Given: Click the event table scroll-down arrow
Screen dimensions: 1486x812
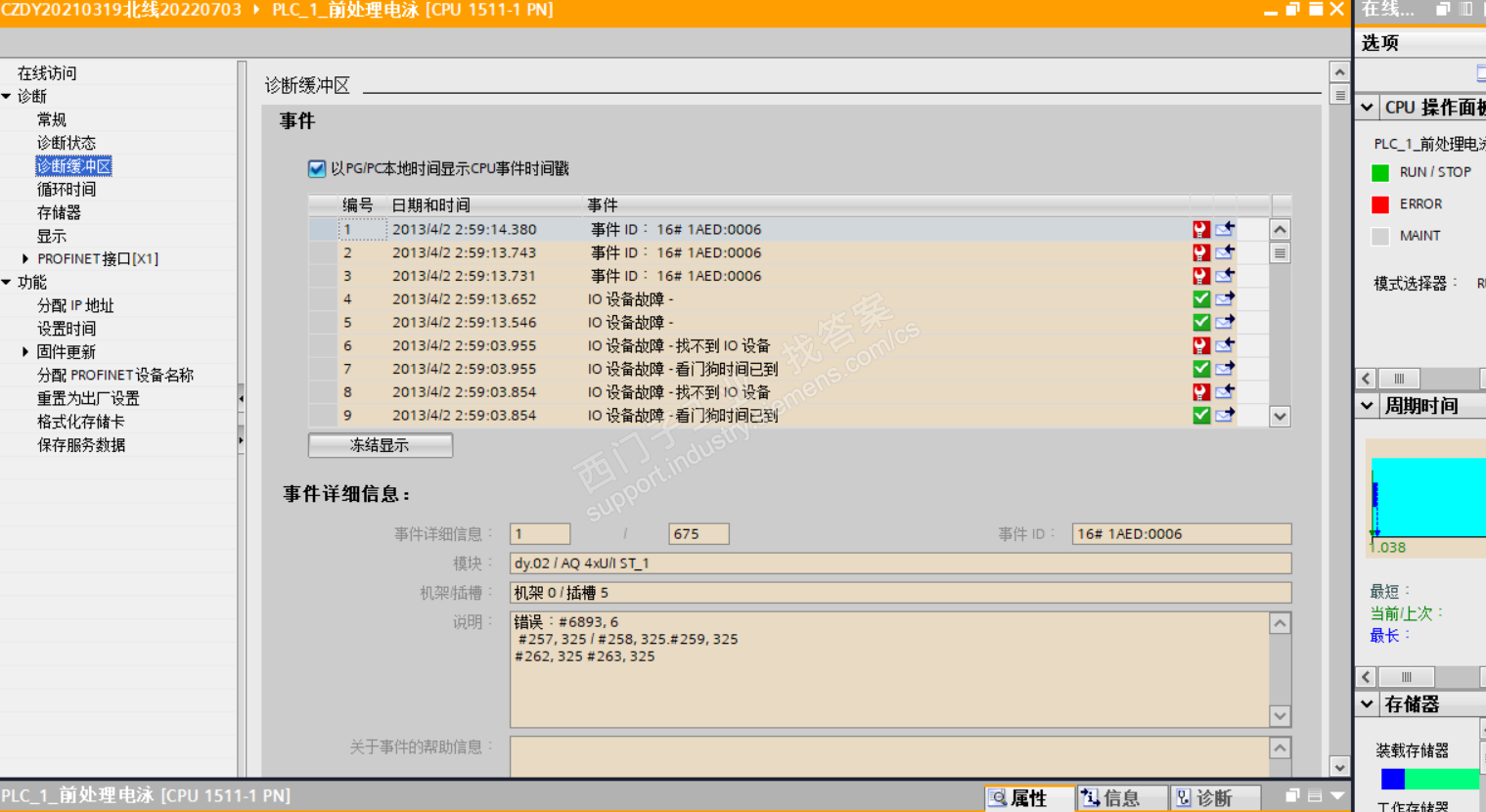Looking at the screenshot, I should [x=1280, y=417].
